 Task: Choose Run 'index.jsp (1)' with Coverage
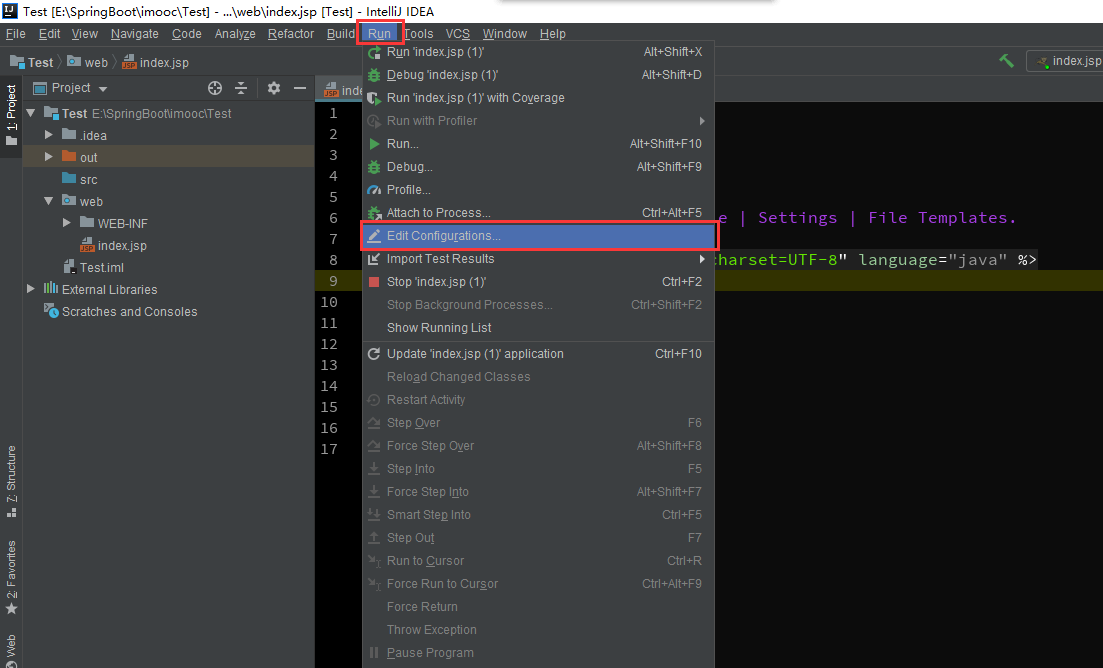click(x=539, y=98)
